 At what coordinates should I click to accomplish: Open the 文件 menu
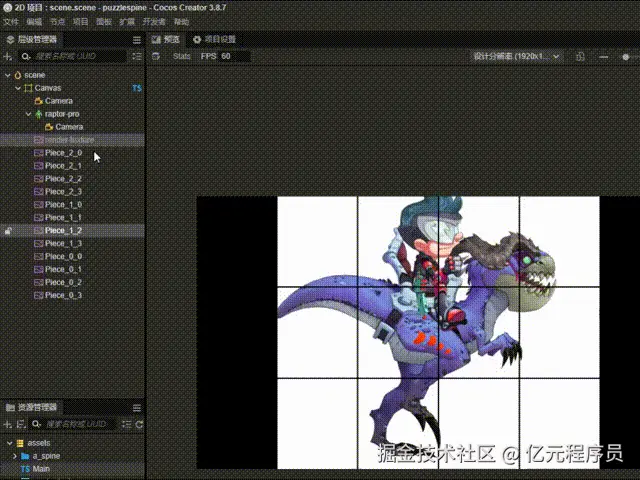(11, 22)
